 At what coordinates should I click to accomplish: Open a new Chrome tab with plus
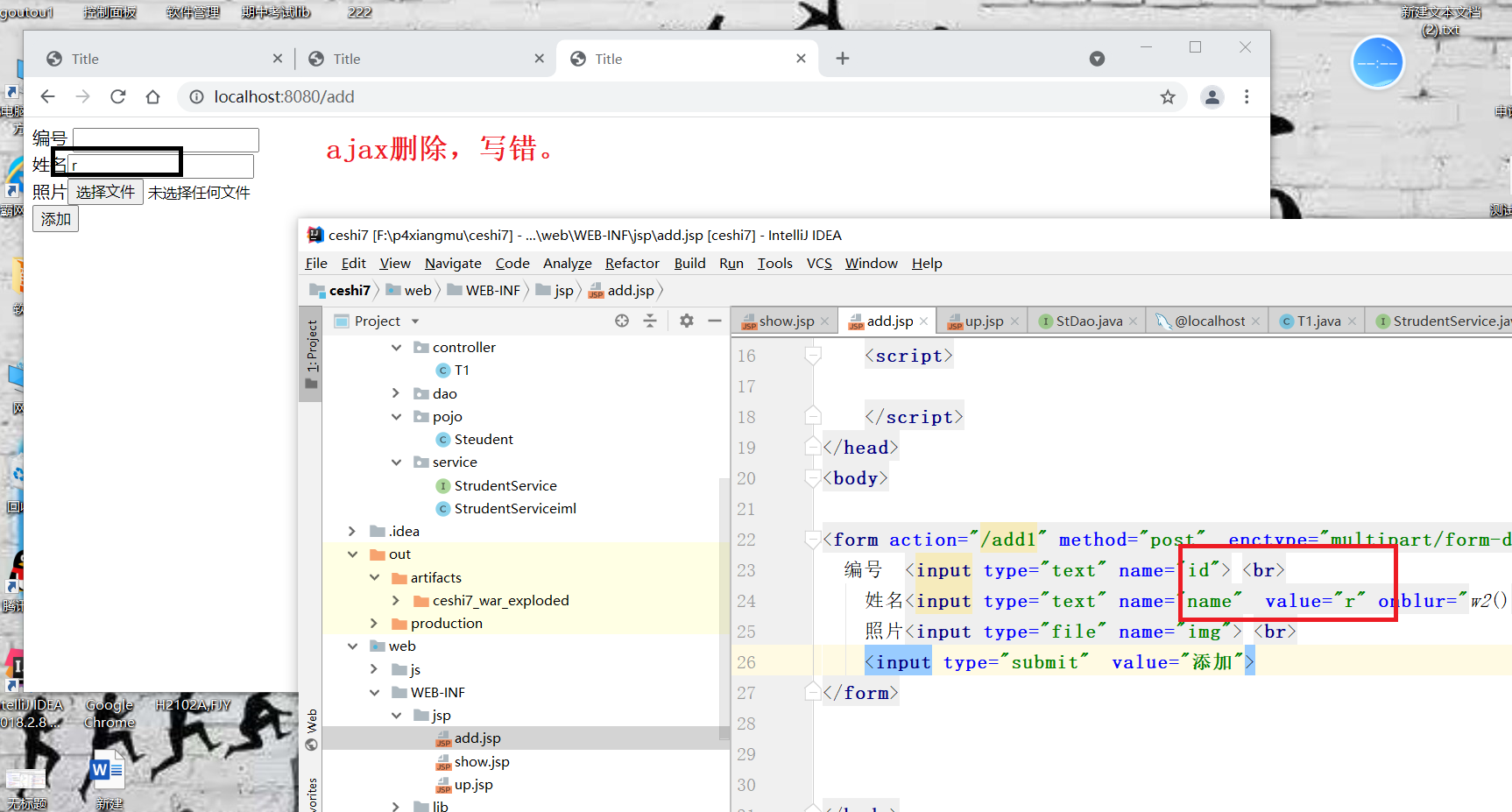pyautogui.click(x=843, y=59)
